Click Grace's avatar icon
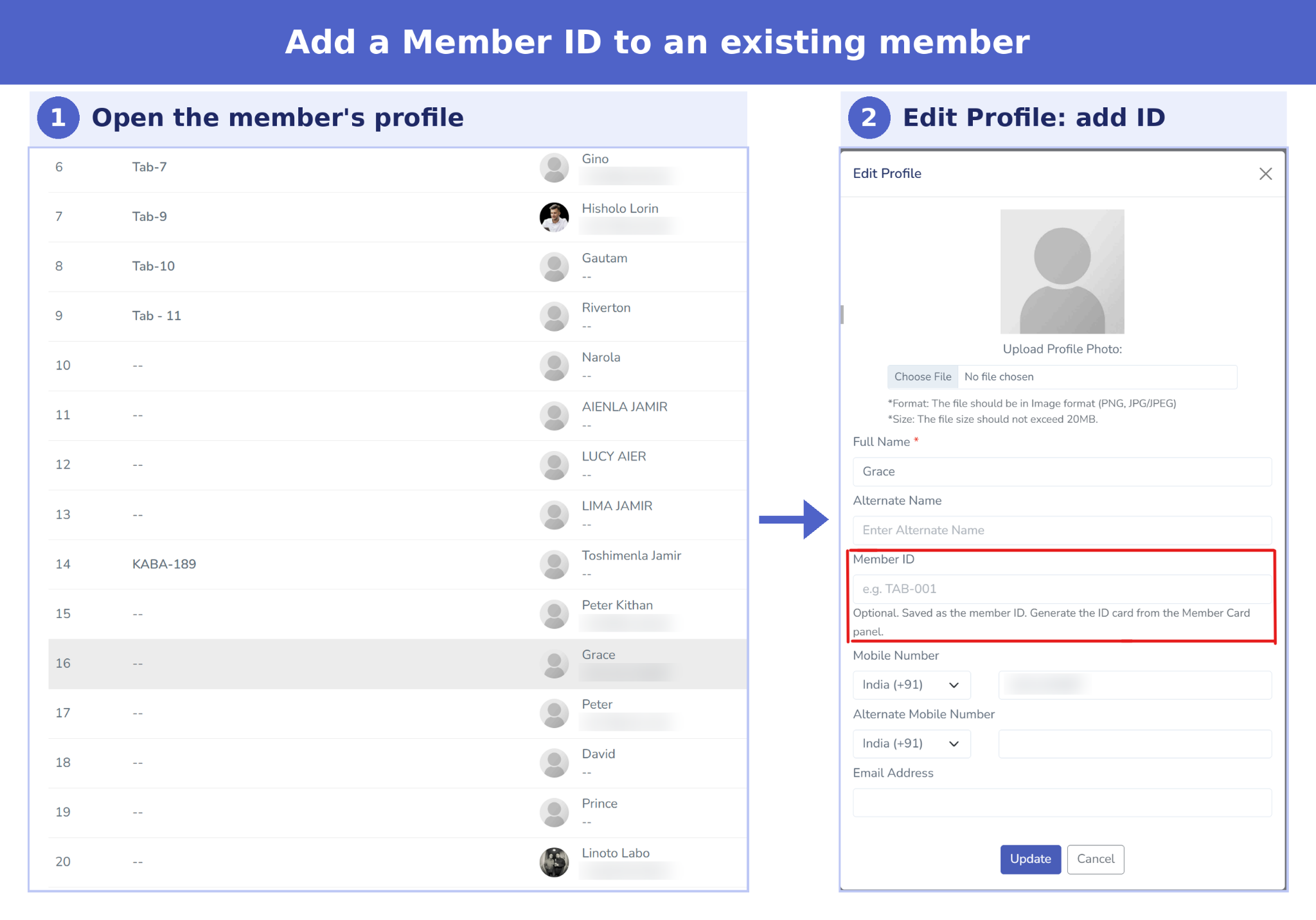This screenshot has height=920, width=1316. point(554,664)
